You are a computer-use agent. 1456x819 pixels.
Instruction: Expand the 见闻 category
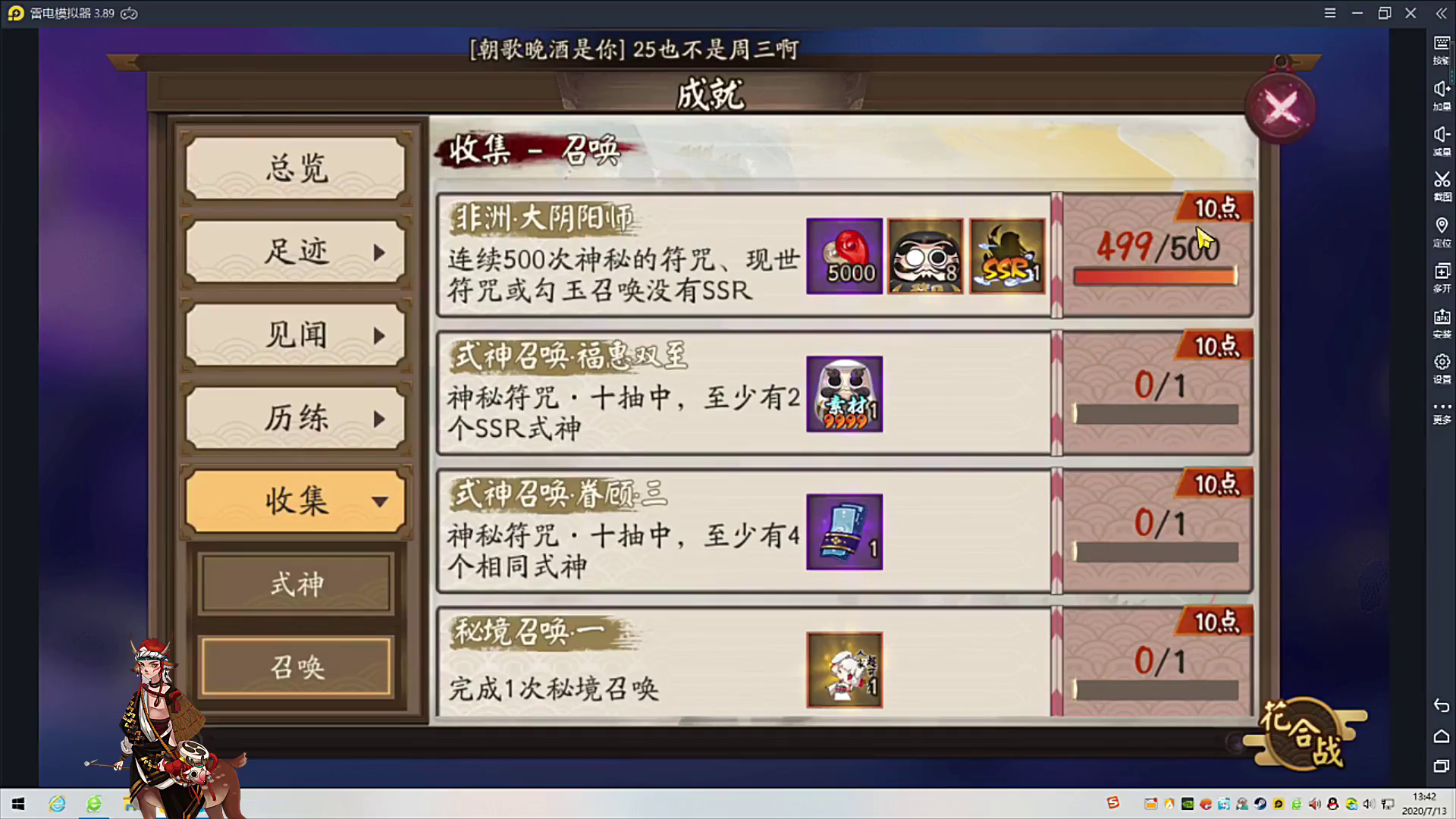[x=296, y=335]
